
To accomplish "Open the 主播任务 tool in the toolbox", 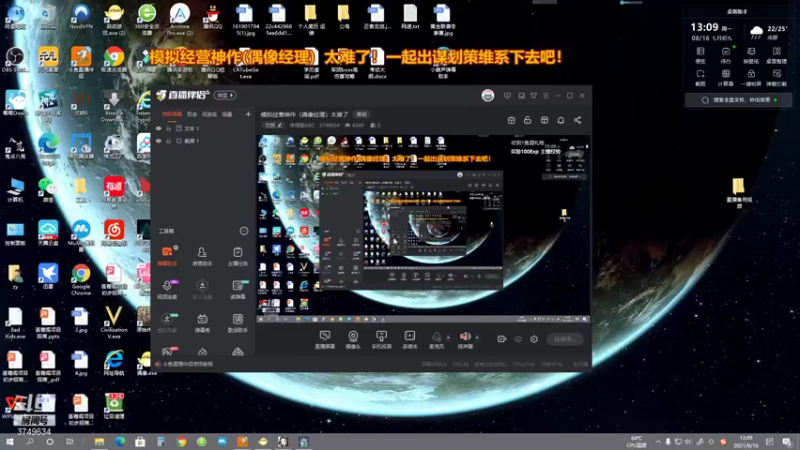I will tap(238, 256).
